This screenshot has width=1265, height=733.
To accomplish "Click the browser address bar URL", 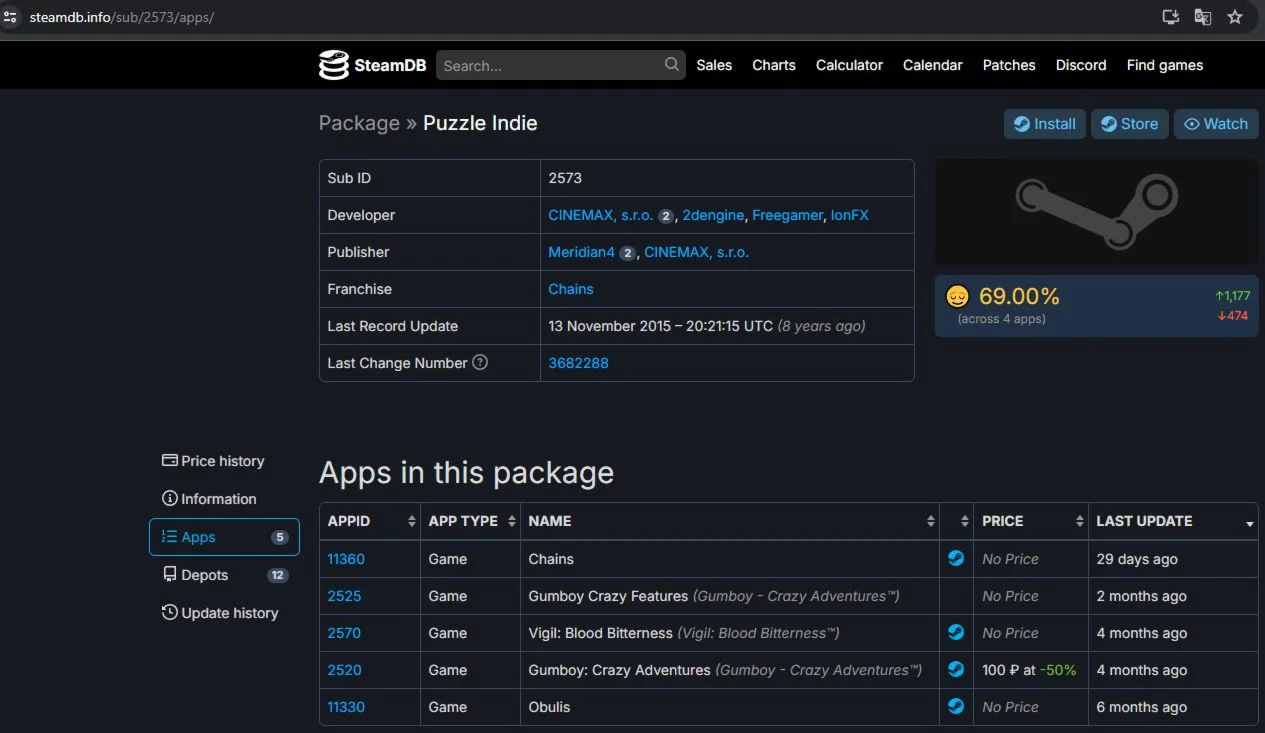I will point(121,18).
